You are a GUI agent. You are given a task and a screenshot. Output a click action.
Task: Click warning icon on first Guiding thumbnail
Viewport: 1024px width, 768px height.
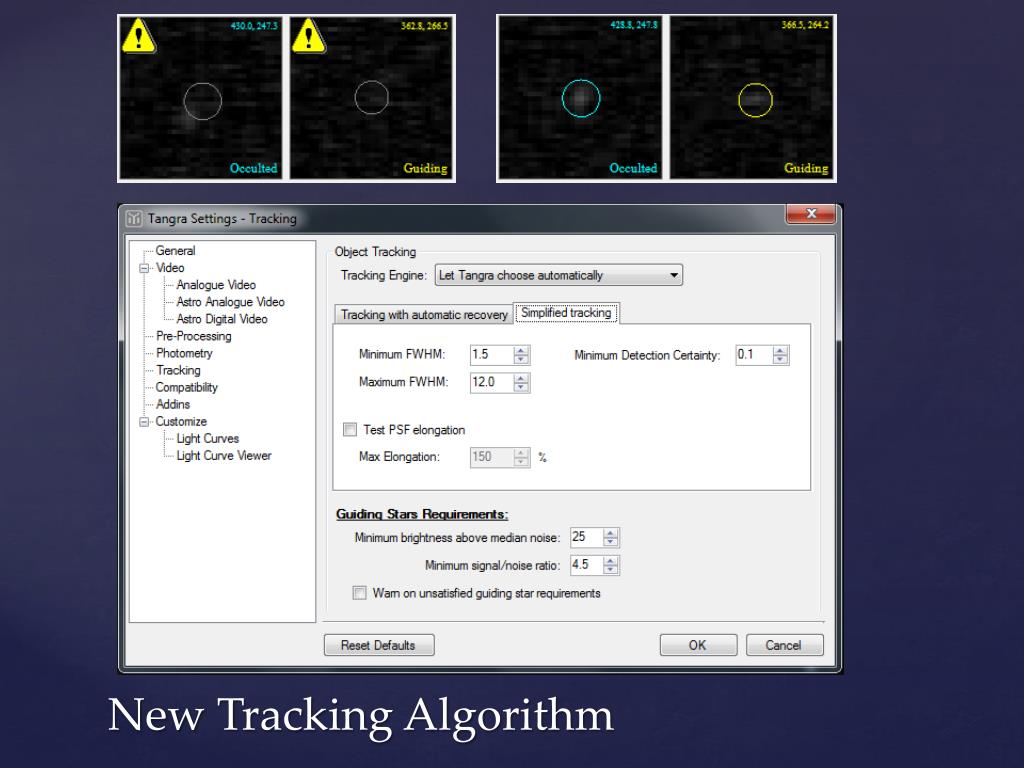click(309, 36)
